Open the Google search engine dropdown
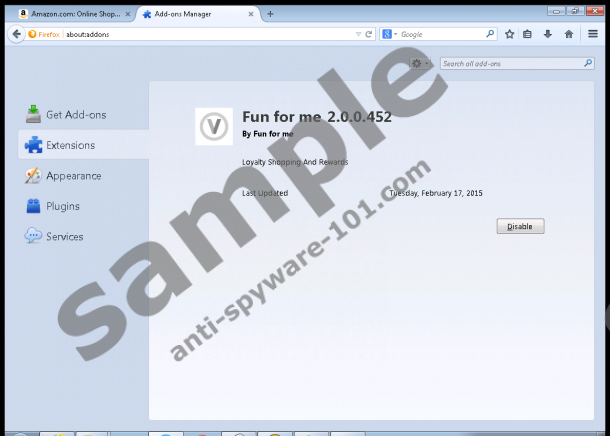Viewport: 610px width, 436px height. 389,34
